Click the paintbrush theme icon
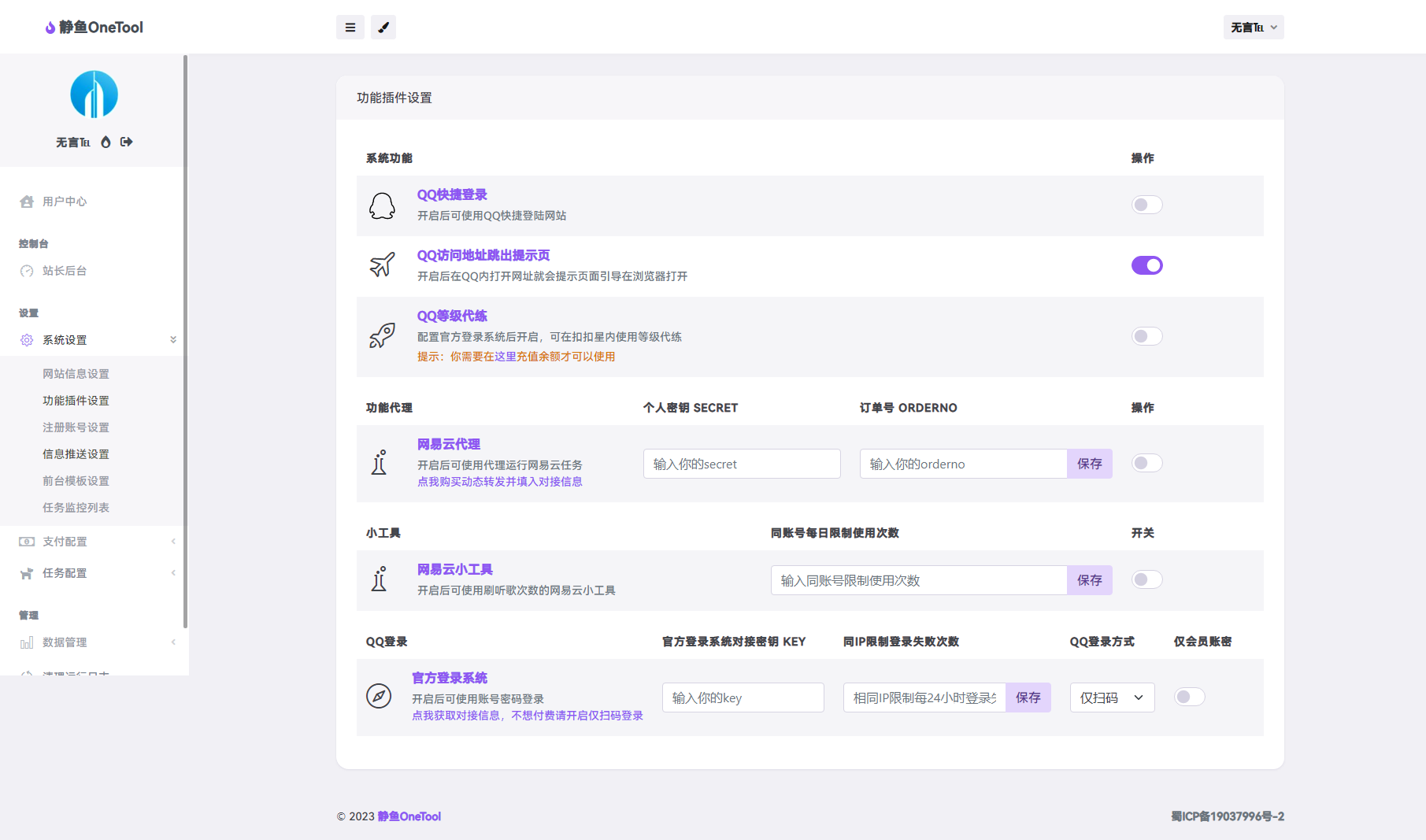This screenshot has height=840, width=1426. click(383, 28)
